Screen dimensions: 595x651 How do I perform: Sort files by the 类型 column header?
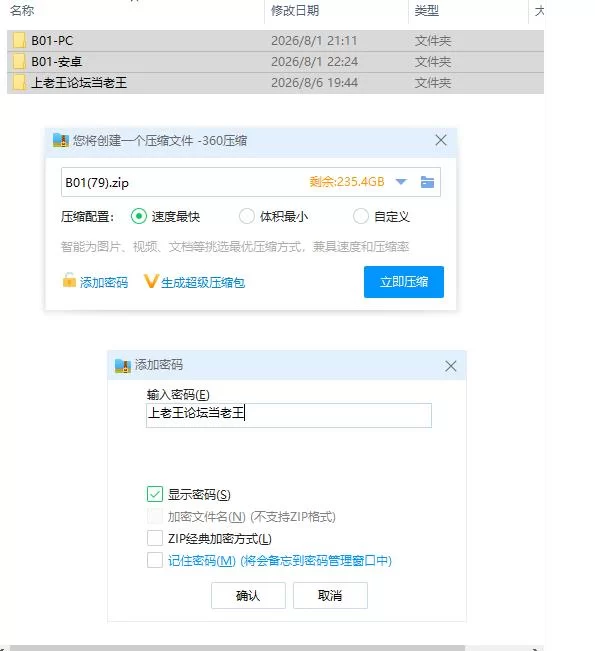[426, 10]
